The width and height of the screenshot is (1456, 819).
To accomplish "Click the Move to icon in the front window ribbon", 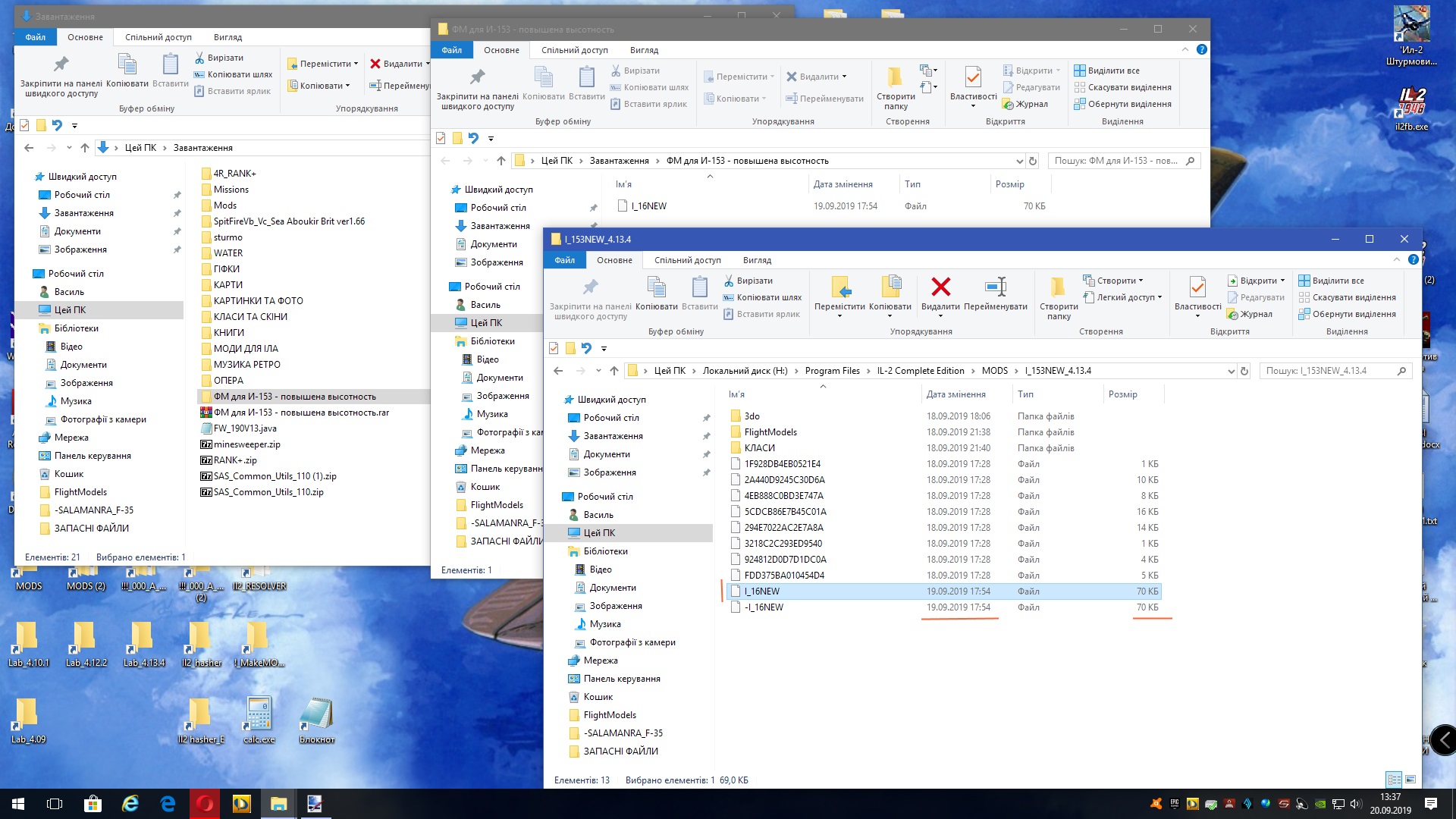I will click(x=839, y=287).
